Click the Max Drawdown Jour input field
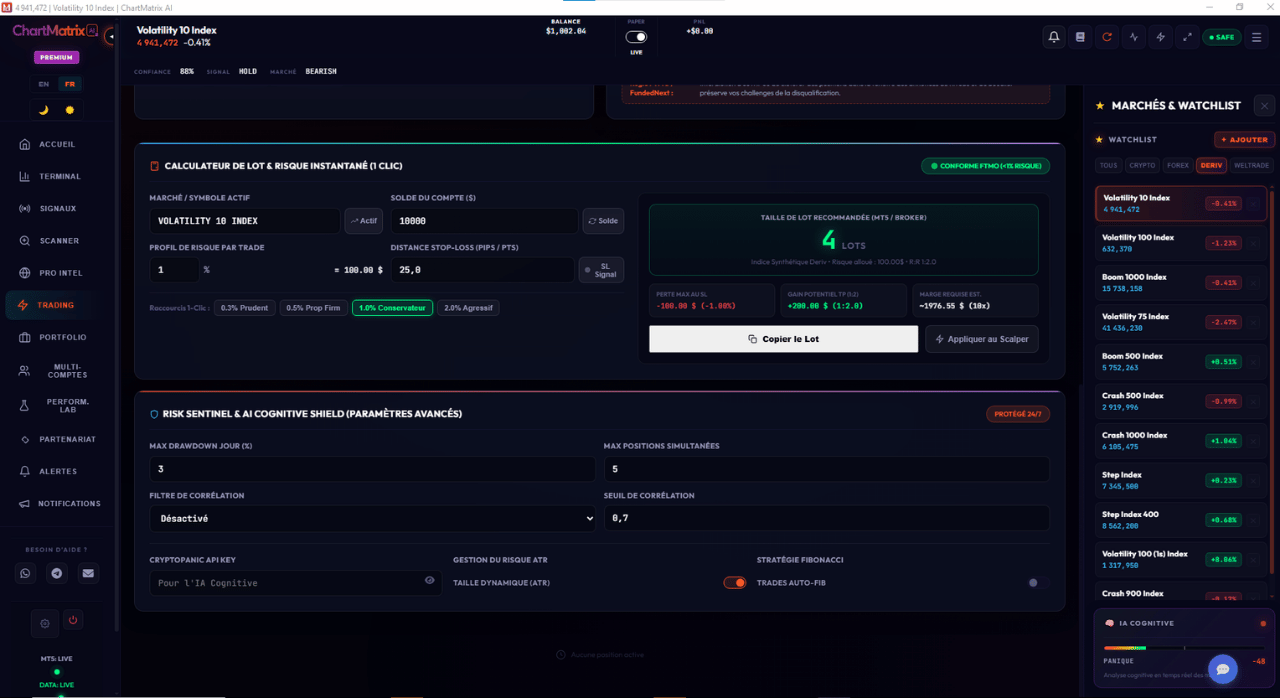 372,469
